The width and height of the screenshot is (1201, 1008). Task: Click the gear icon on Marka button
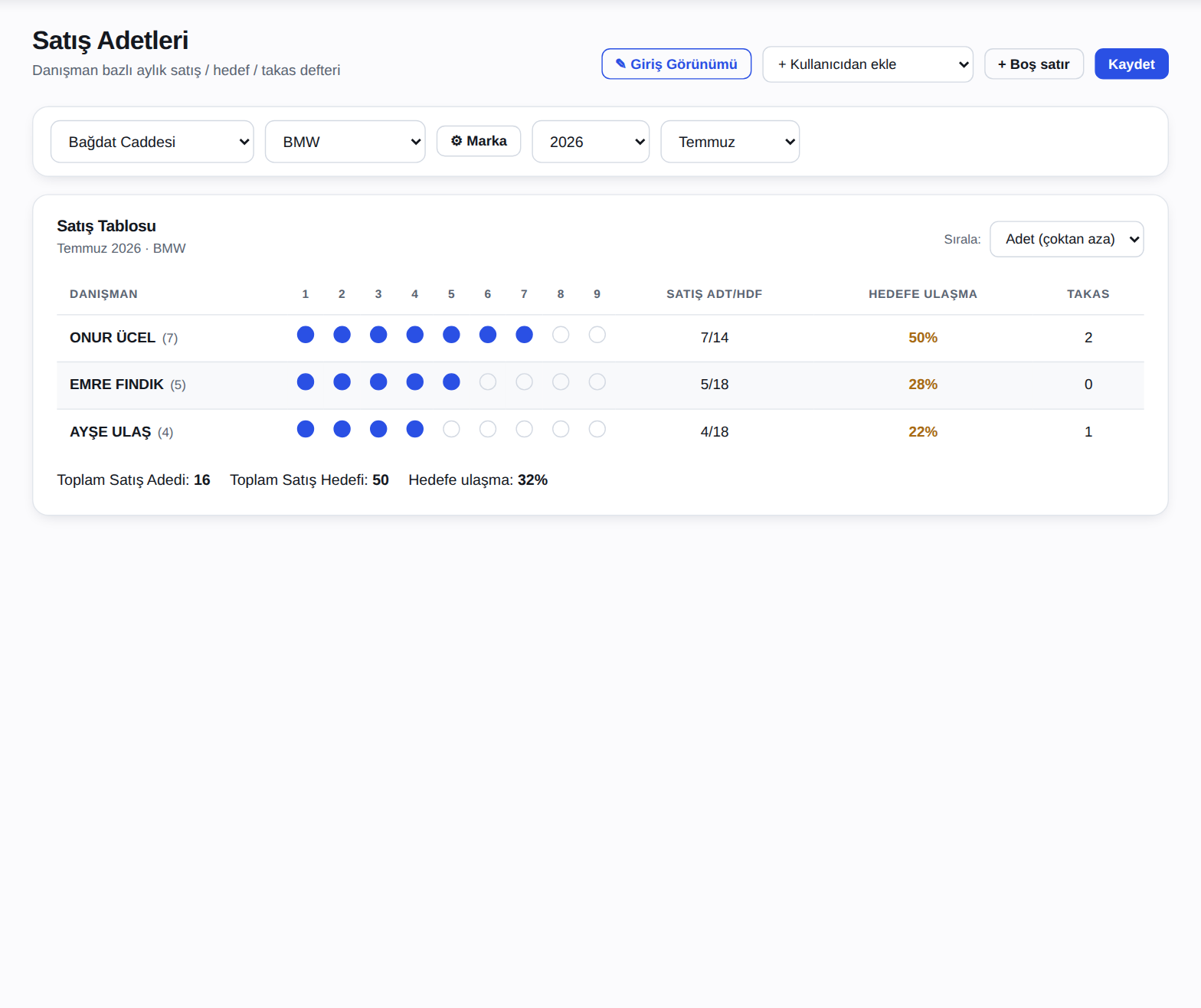(457, 141)
